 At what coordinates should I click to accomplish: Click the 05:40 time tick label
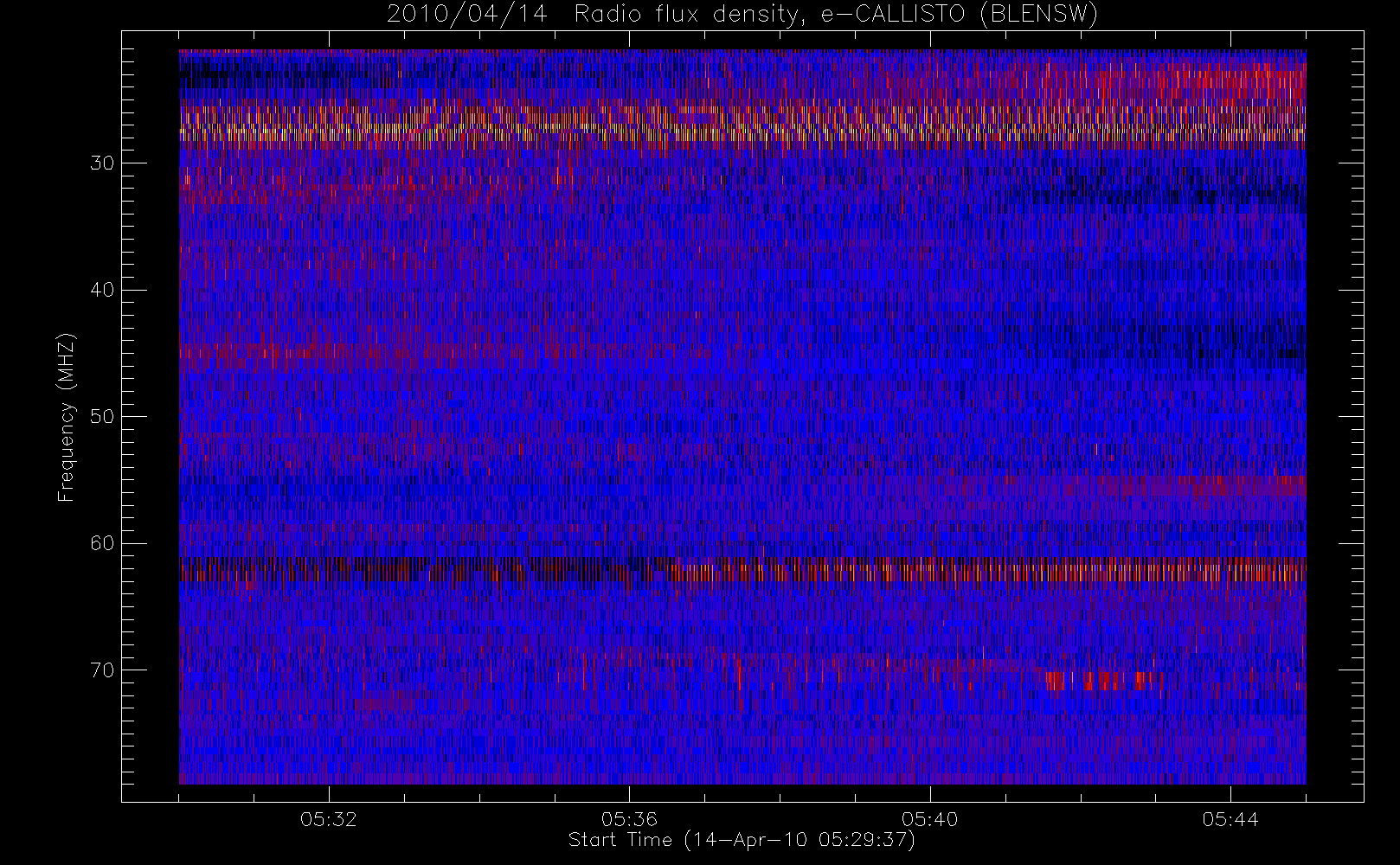pos(929,818)
